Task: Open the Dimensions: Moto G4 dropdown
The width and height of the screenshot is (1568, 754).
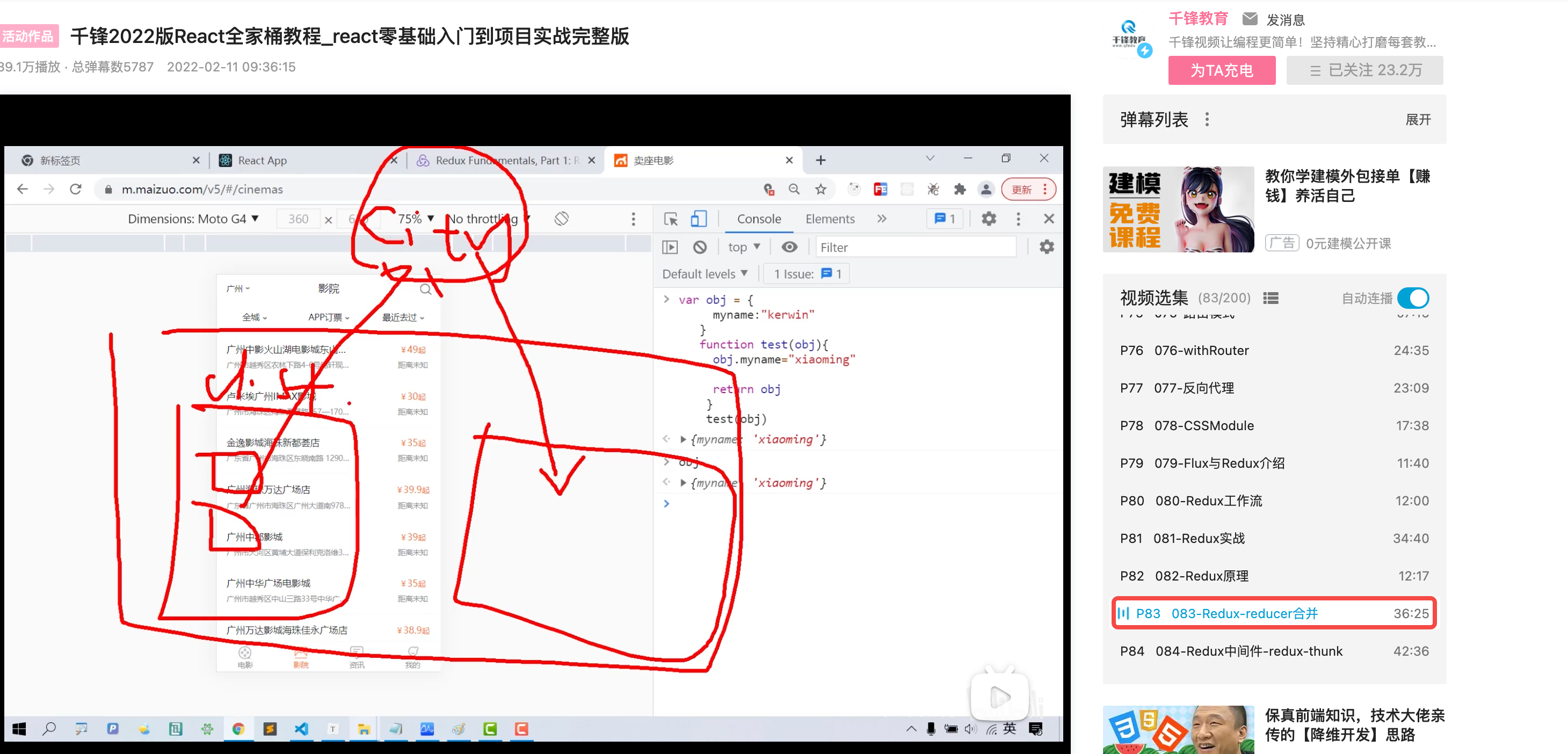Action: pyautogui.click(x=193, y=219)
